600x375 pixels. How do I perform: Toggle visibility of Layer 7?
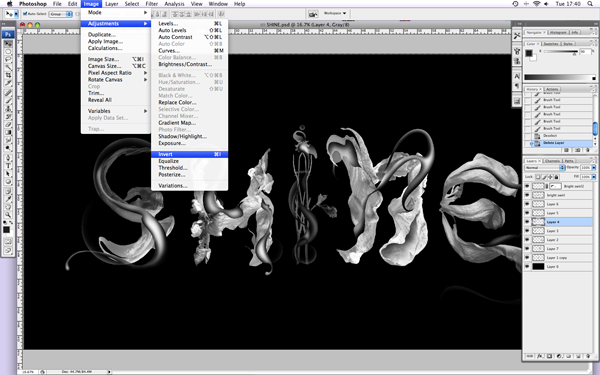click(x=527, y=249)
